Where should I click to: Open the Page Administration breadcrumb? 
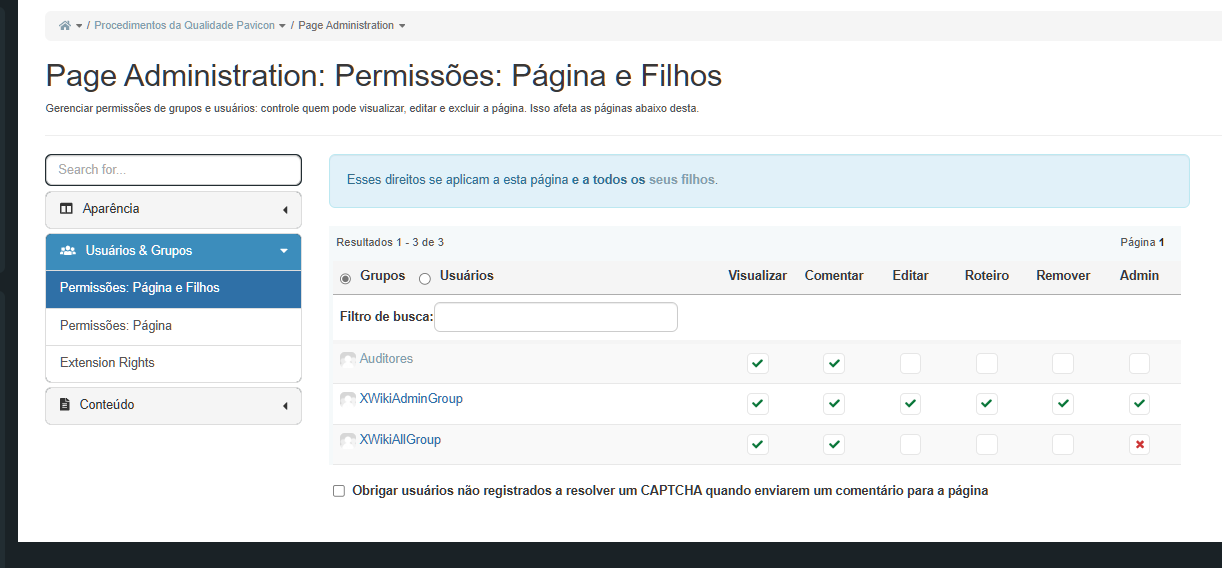[346, 25]
